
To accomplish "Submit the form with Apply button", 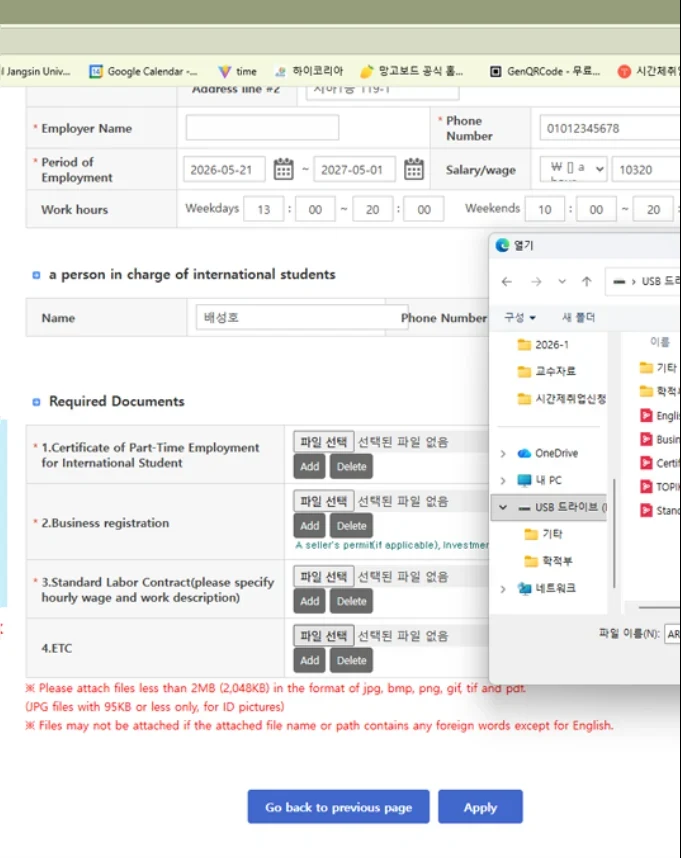I will (x=480, y=807).
